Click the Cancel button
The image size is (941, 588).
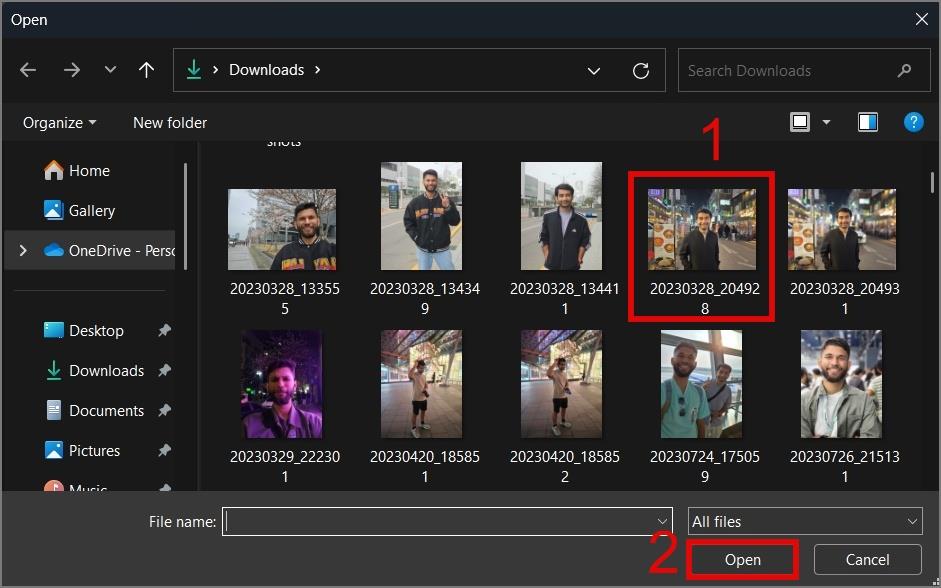coord(867,560)
